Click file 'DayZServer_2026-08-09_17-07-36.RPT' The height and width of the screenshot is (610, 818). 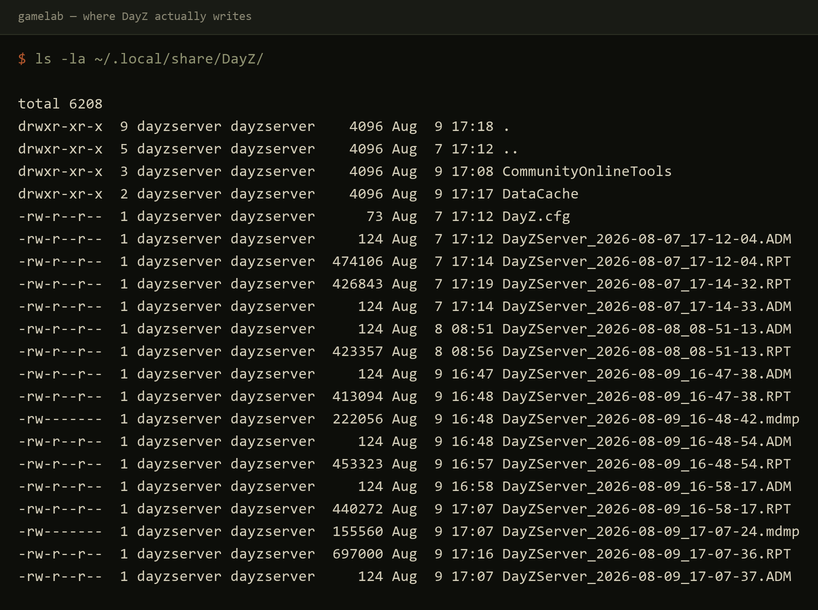coord(647,554)
